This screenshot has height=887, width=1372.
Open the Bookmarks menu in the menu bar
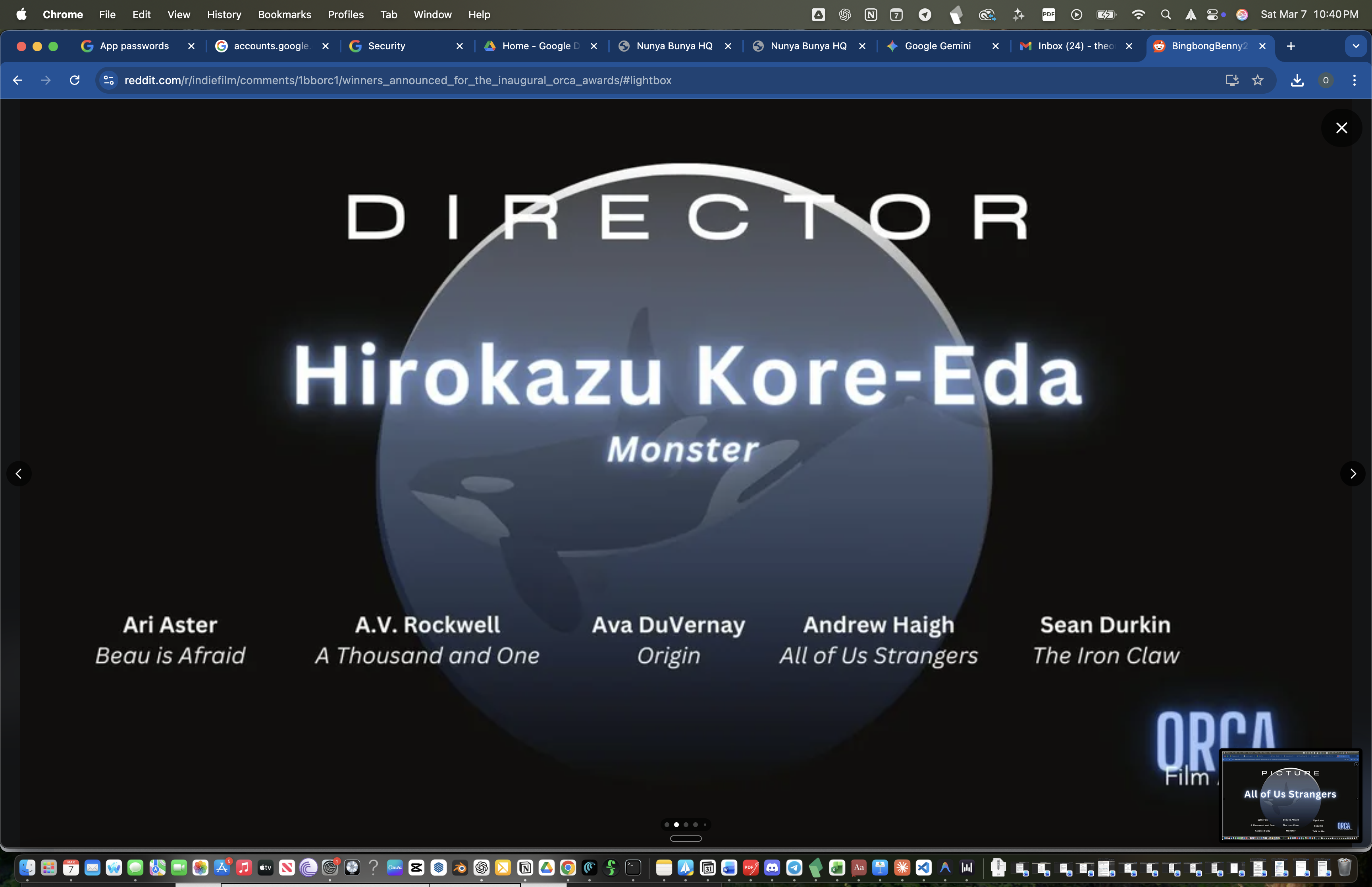[x=284, y=14]
